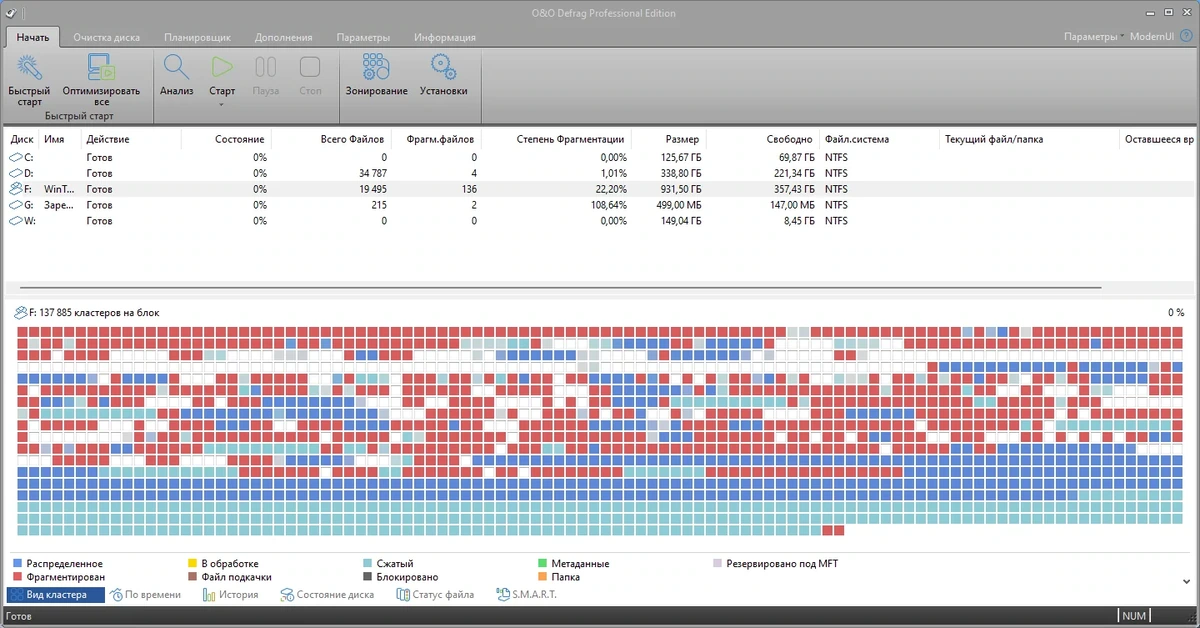Viewport: 1200px width, 628px height.
Task: Switch to Статус файла view tab
Action: [x=435, y=595]
